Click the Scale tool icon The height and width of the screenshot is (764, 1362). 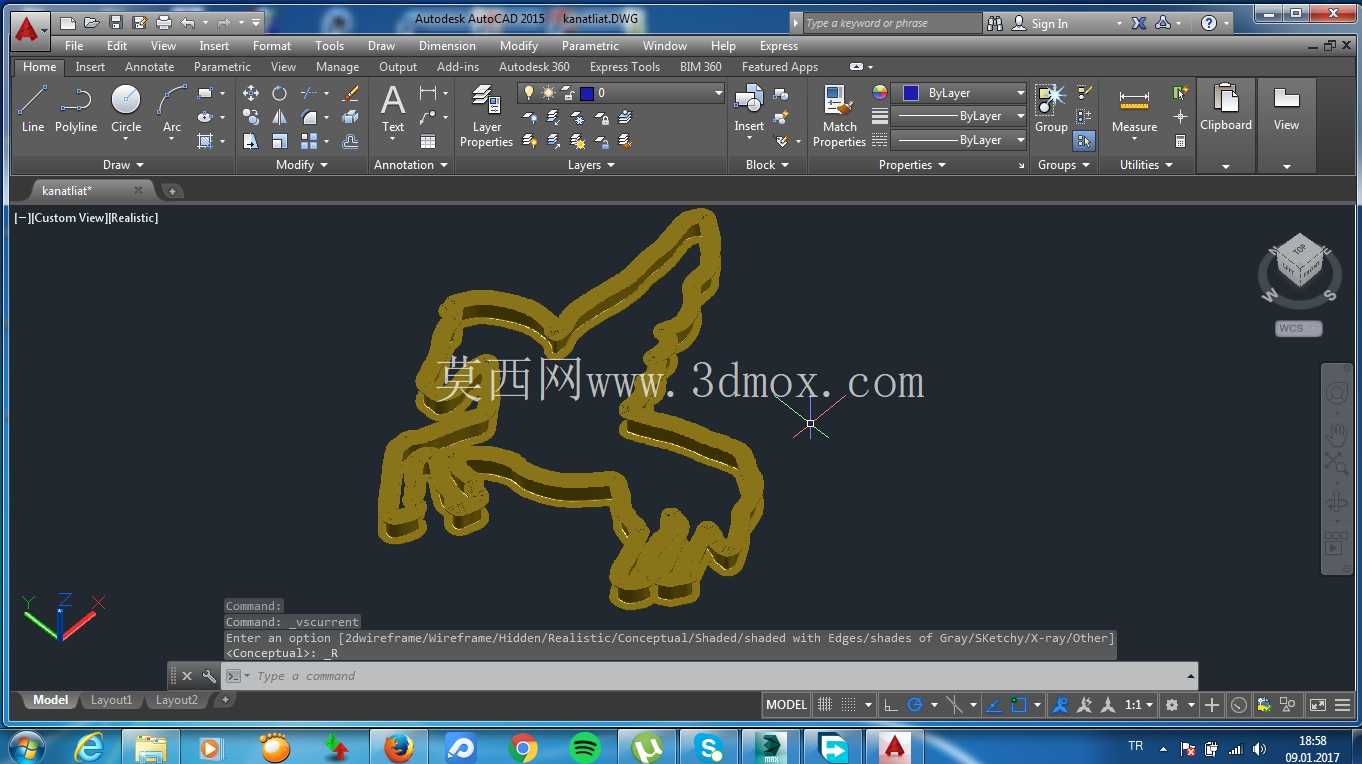pyautogui.click(x=280, y=141)
